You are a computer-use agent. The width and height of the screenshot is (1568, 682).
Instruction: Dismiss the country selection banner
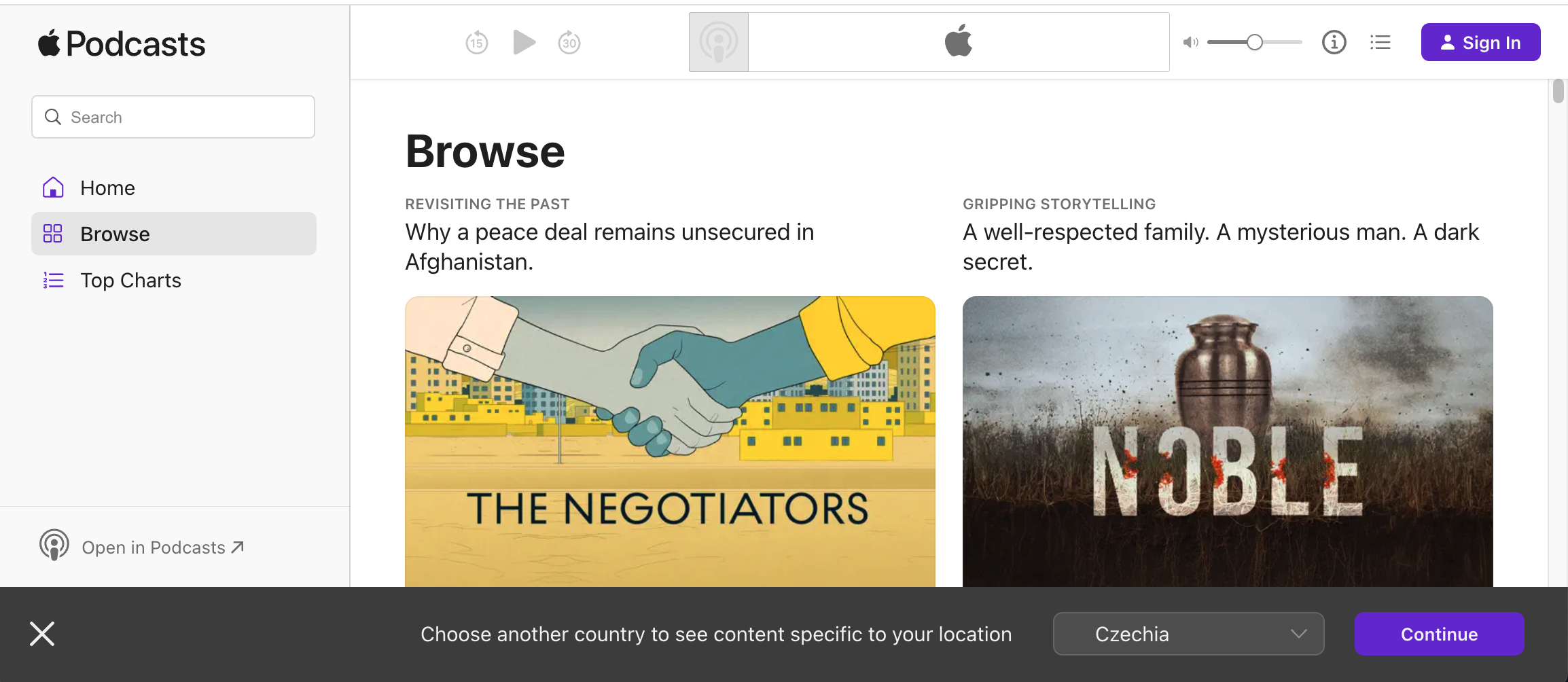click(x=42, y=634)
